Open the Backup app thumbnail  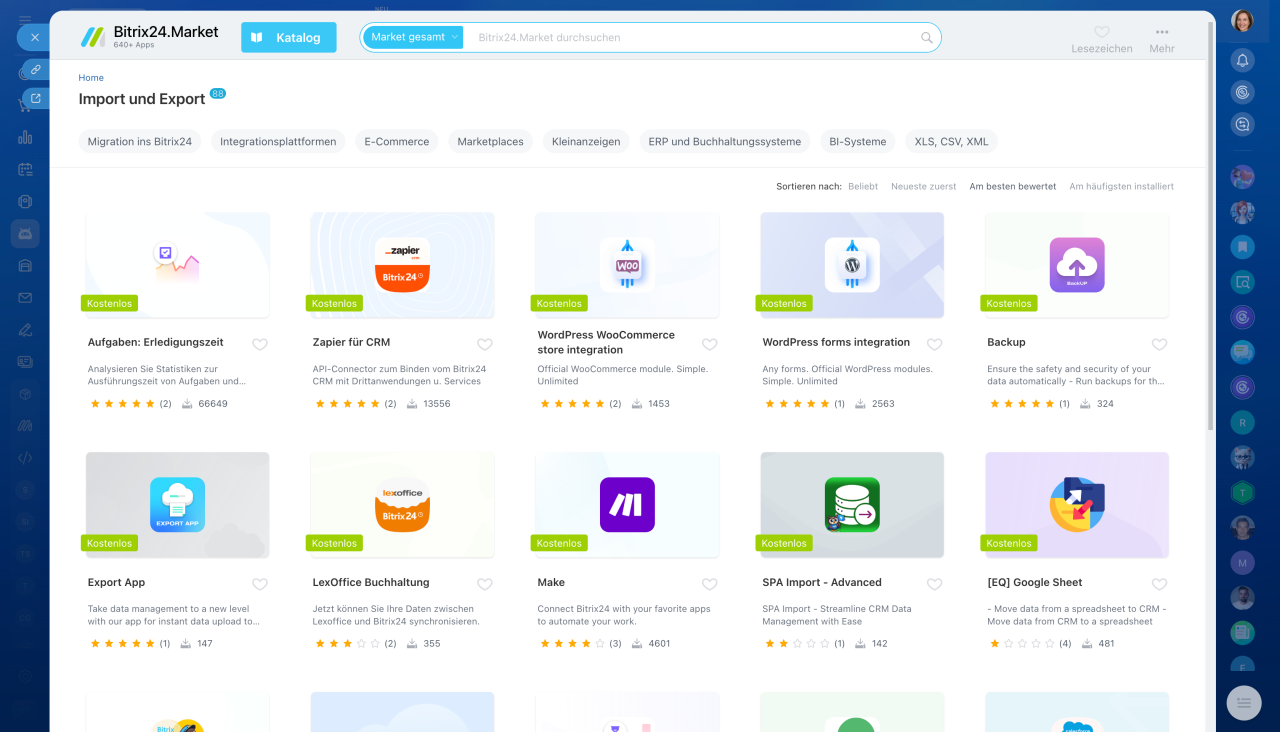[x=1077, y=265]
